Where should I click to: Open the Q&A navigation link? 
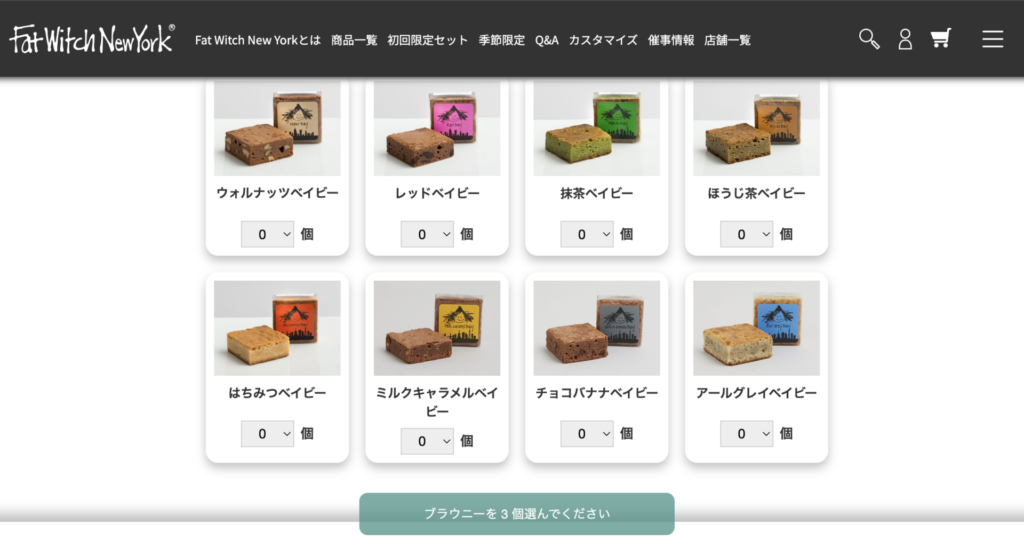coord(547,40)
